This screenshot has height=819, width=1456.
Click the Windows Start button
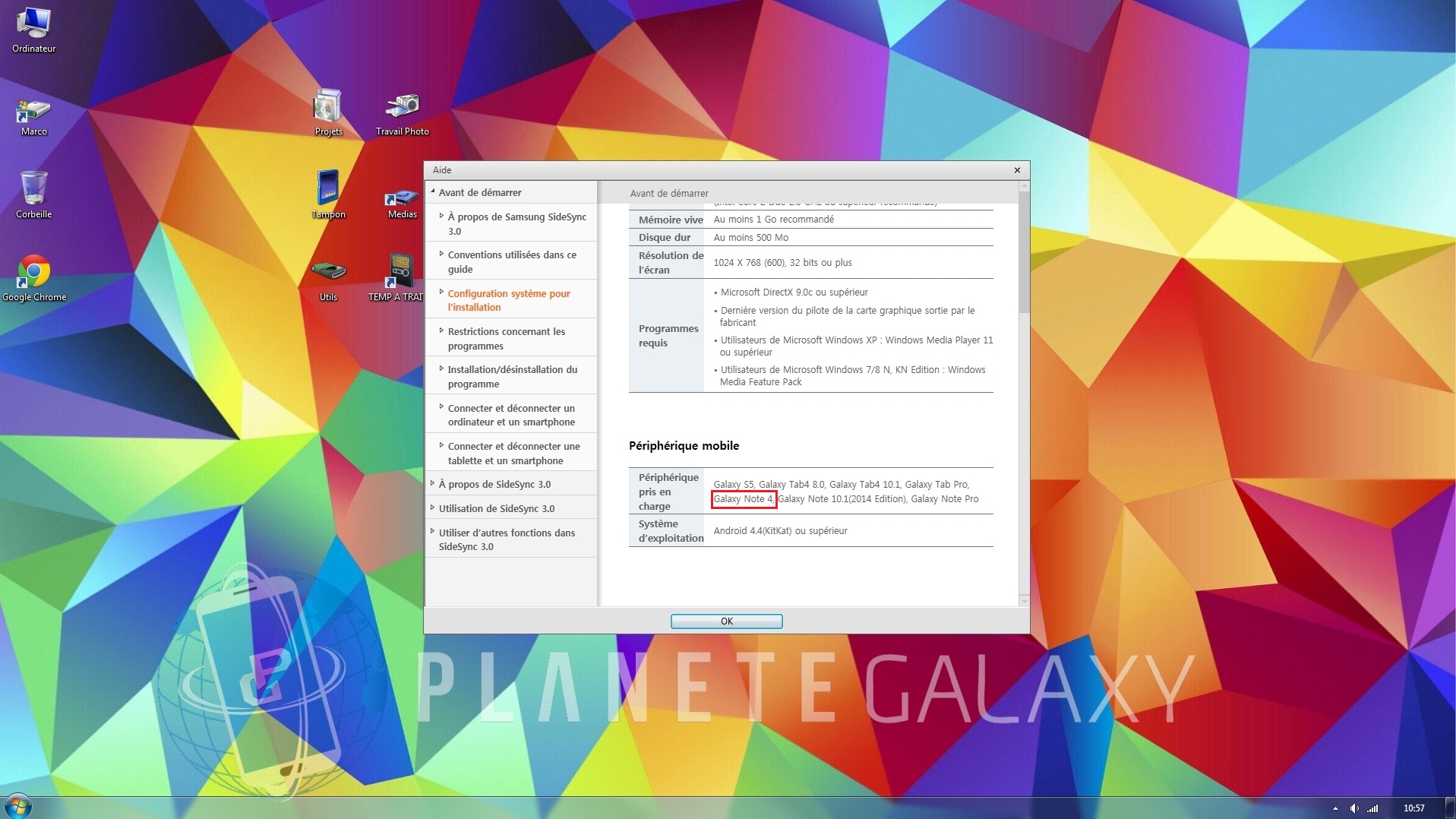pyautogui.click(x=17, y=807)
